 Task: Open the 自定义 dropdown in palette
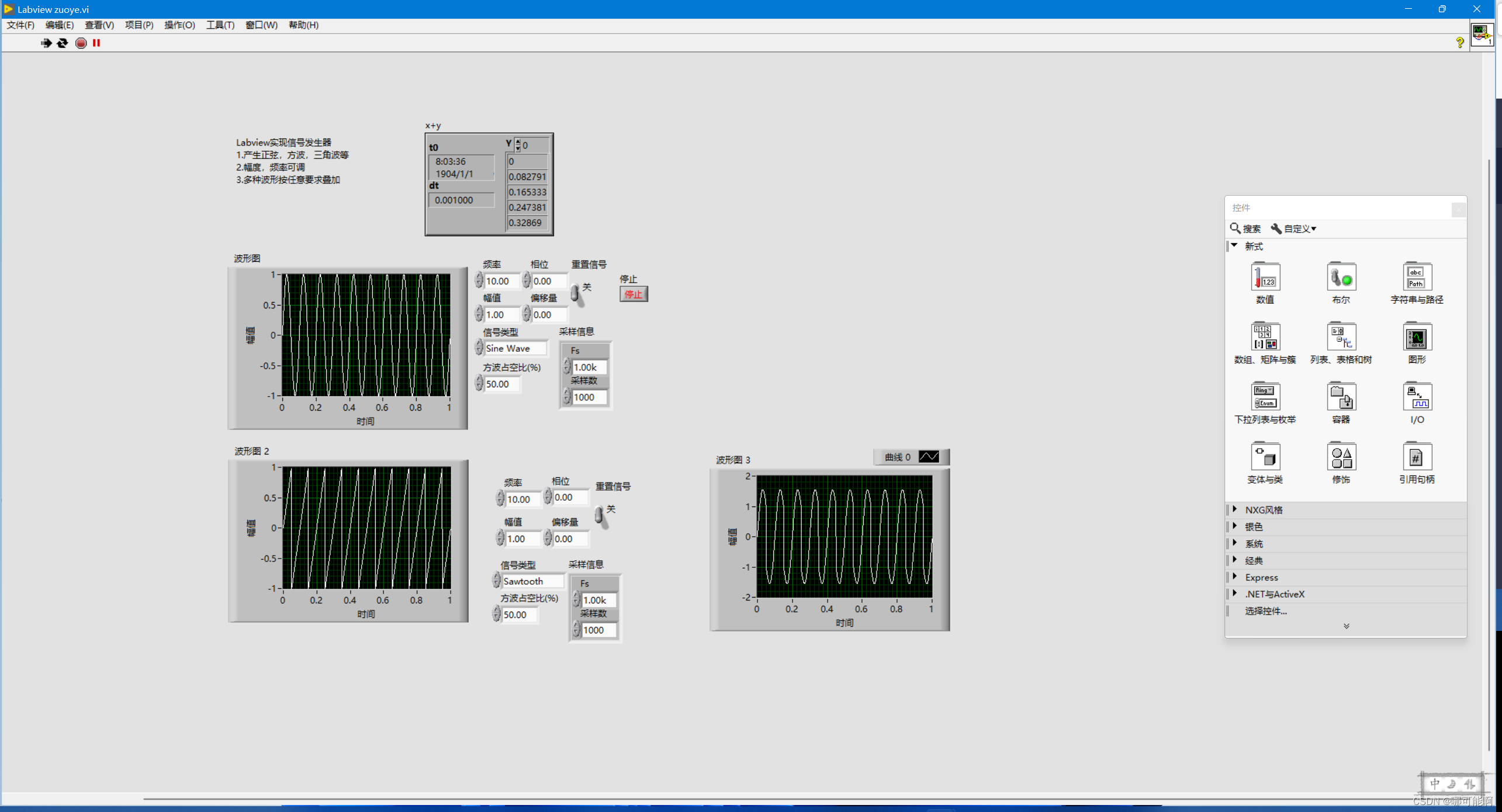coord(1293,228)
